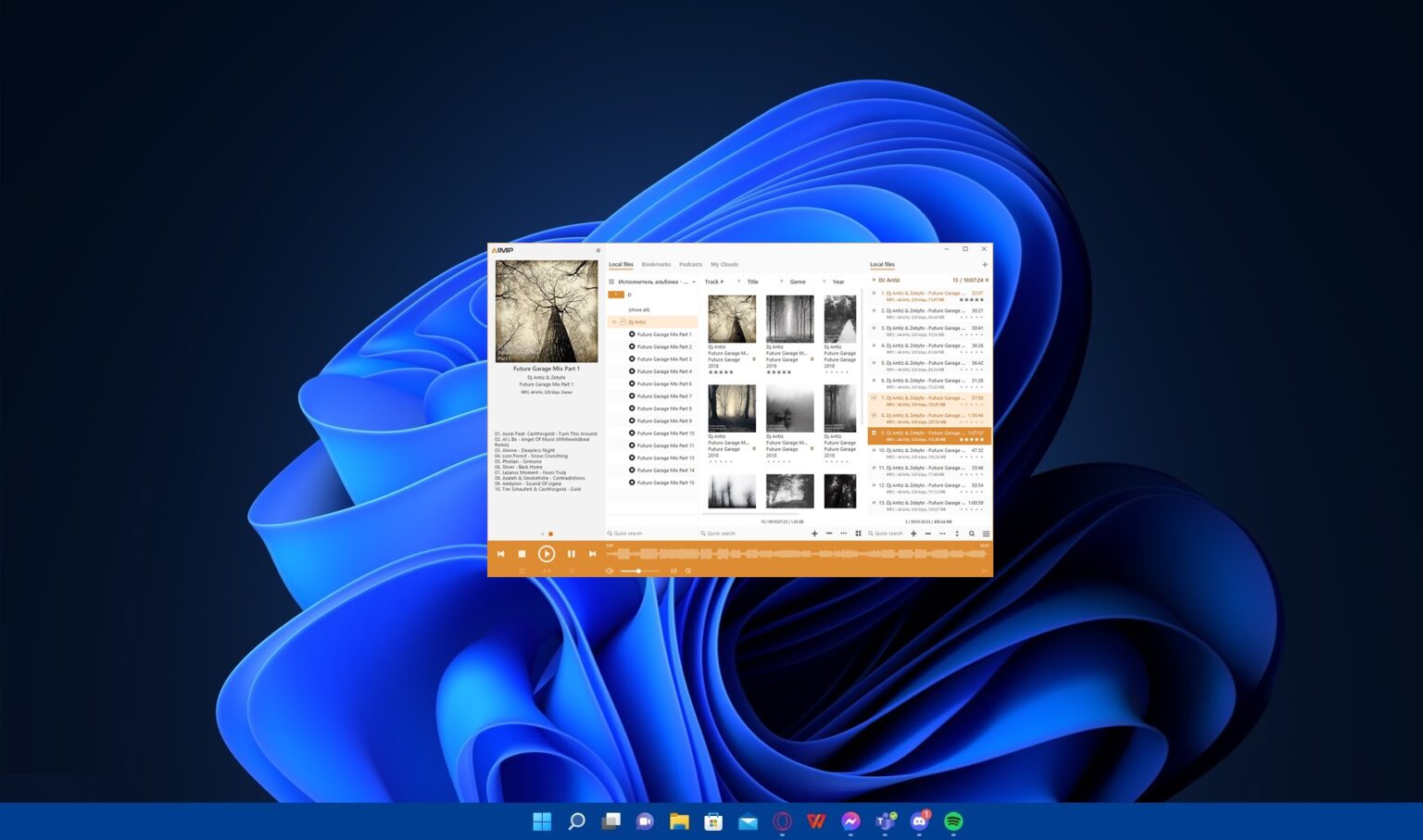Image resolution: width=1423 pixels, height=840 pixels.
Task: Switch to the Bookmarks tab
Action: [656, 265]
